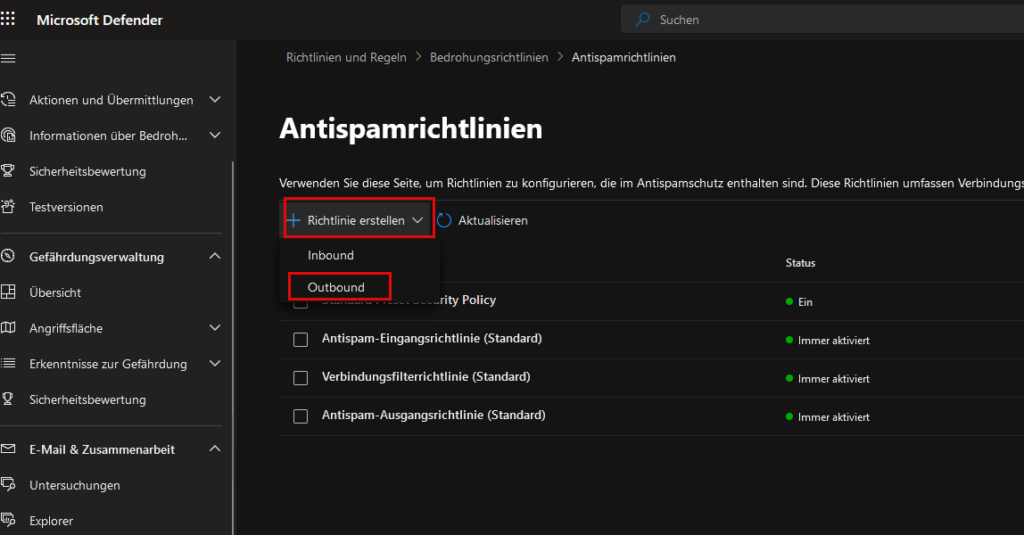Click the Gefährdungsverwaltung section icon
1024x535 pixels.
tap(8, 256)
